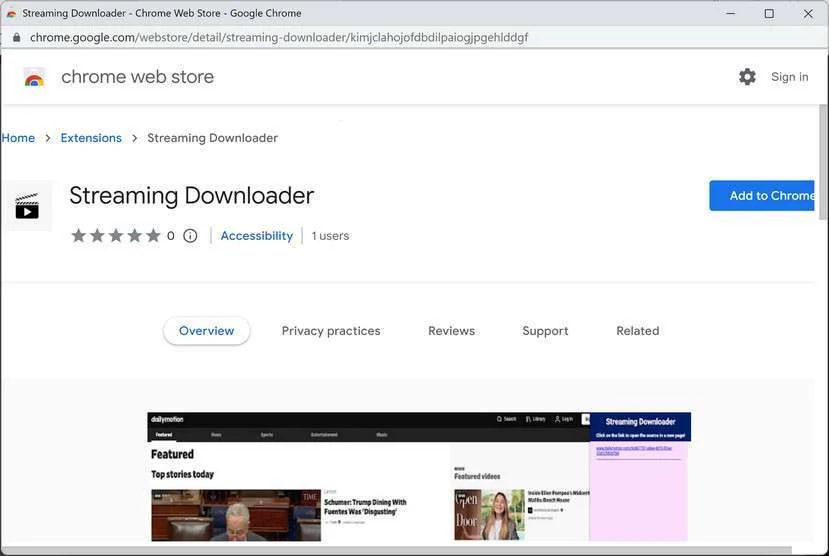Select the Overview tab

pos(206,331)
